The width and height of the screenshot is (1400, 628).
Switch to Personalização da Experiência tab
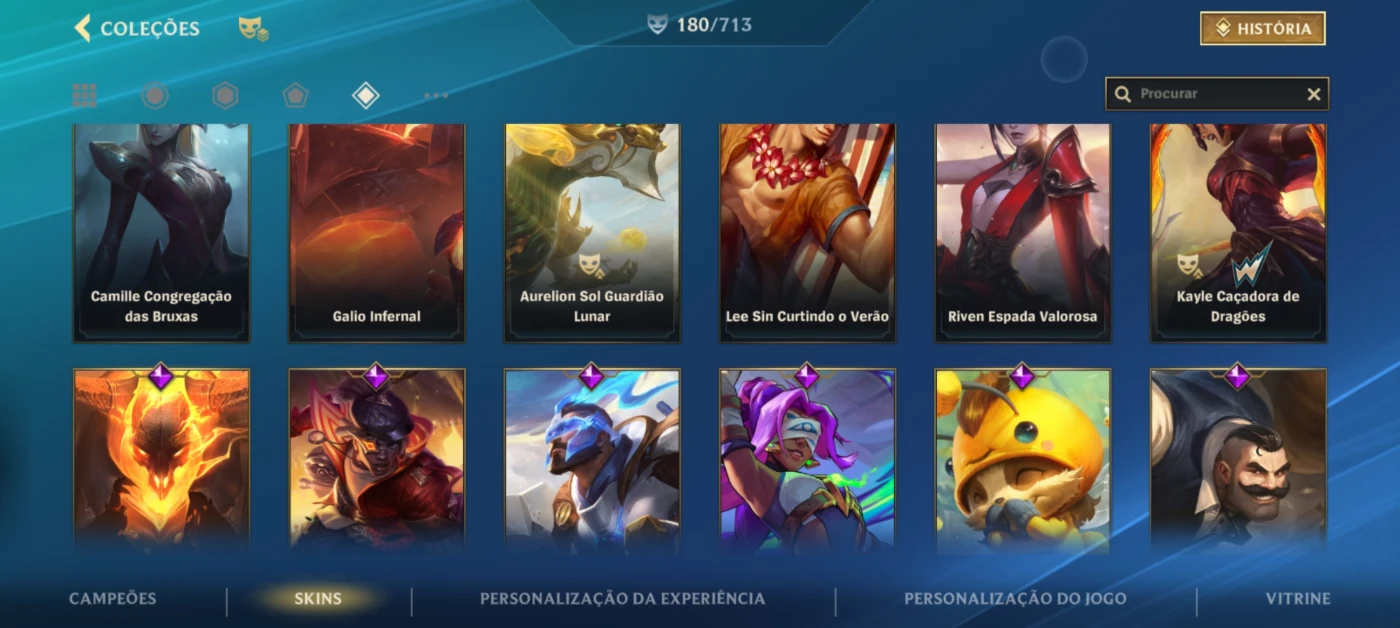point(623,599)
